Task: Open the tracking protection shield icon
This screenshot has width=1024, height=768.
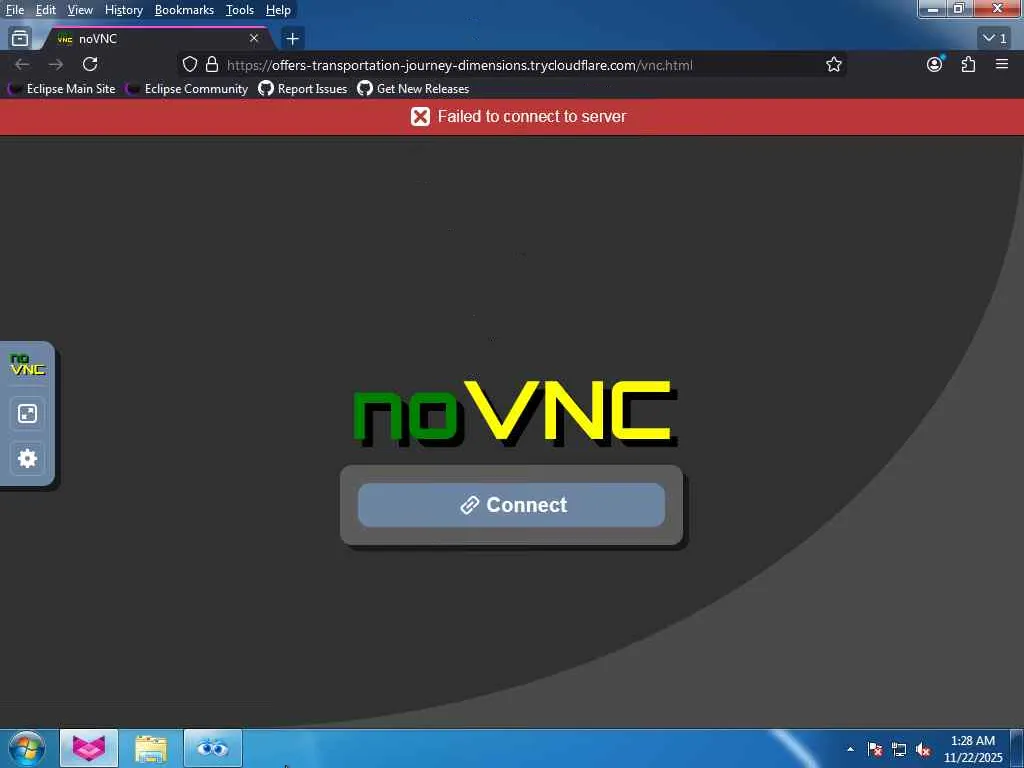Action: tap(190, 64)
